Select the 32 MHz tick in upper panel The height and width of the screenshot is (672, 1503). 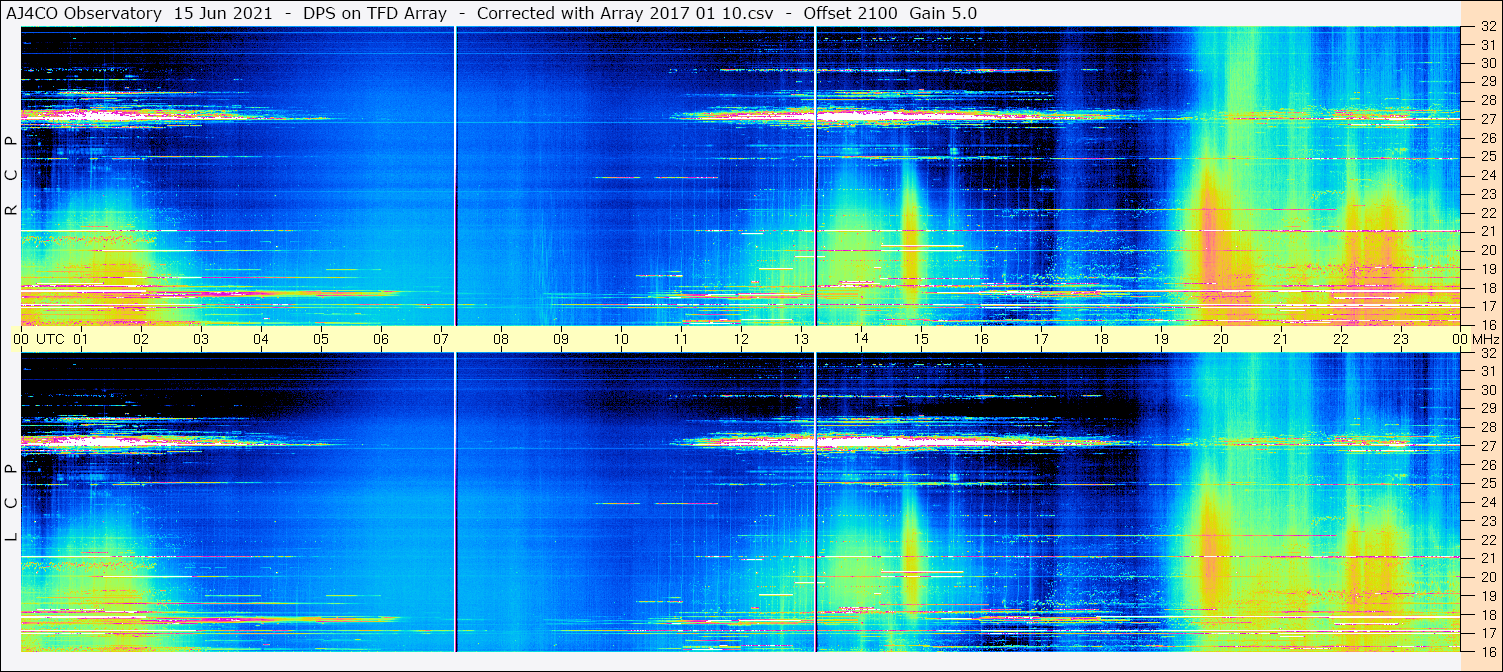click(1487, 26)
